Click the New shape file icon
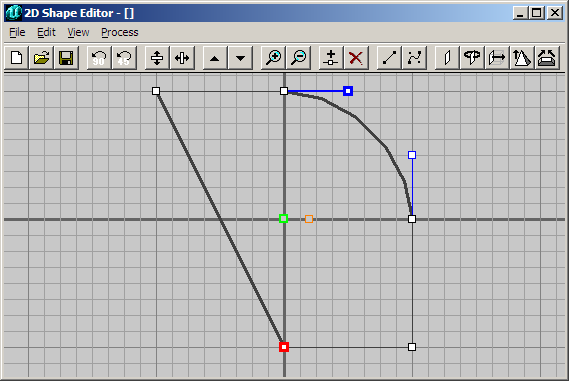Viewport: 569px width, 381px height. [17, 58]
